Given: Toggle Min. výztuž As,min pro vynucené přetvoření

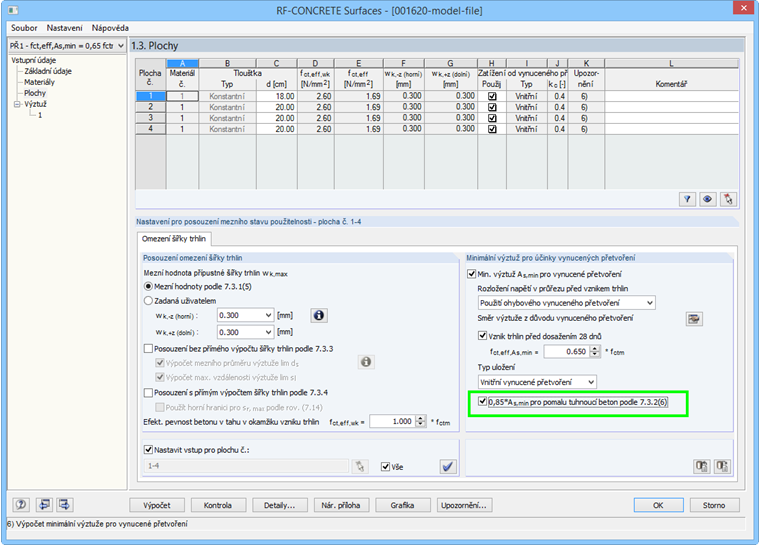Looking at the screenshot, I should [471, 273].
